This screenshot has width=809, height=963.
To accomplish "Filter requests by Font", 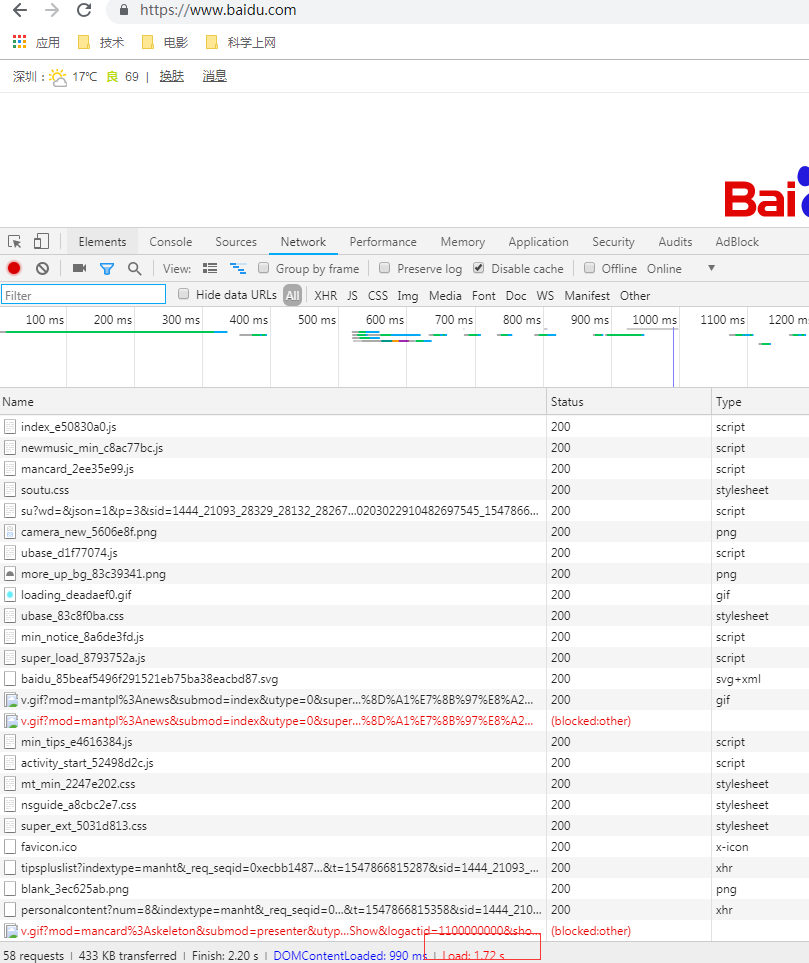I will point(483,295).
